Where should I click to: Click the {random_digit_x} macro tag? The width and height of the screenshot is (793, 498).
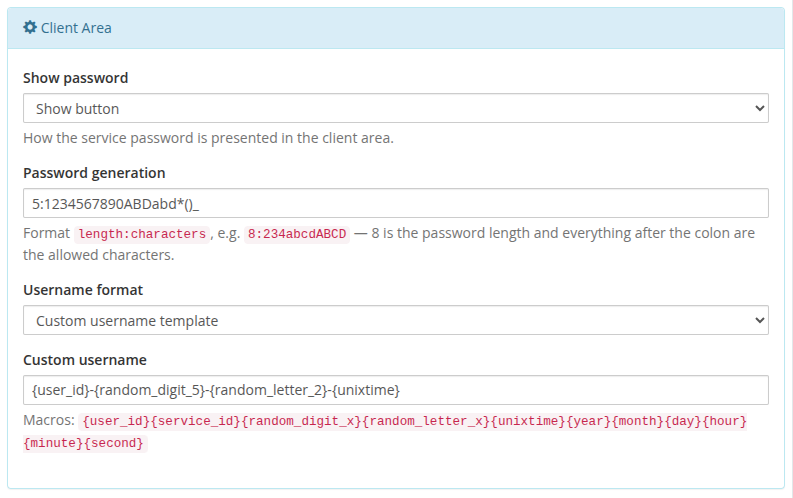pos(301,421)
